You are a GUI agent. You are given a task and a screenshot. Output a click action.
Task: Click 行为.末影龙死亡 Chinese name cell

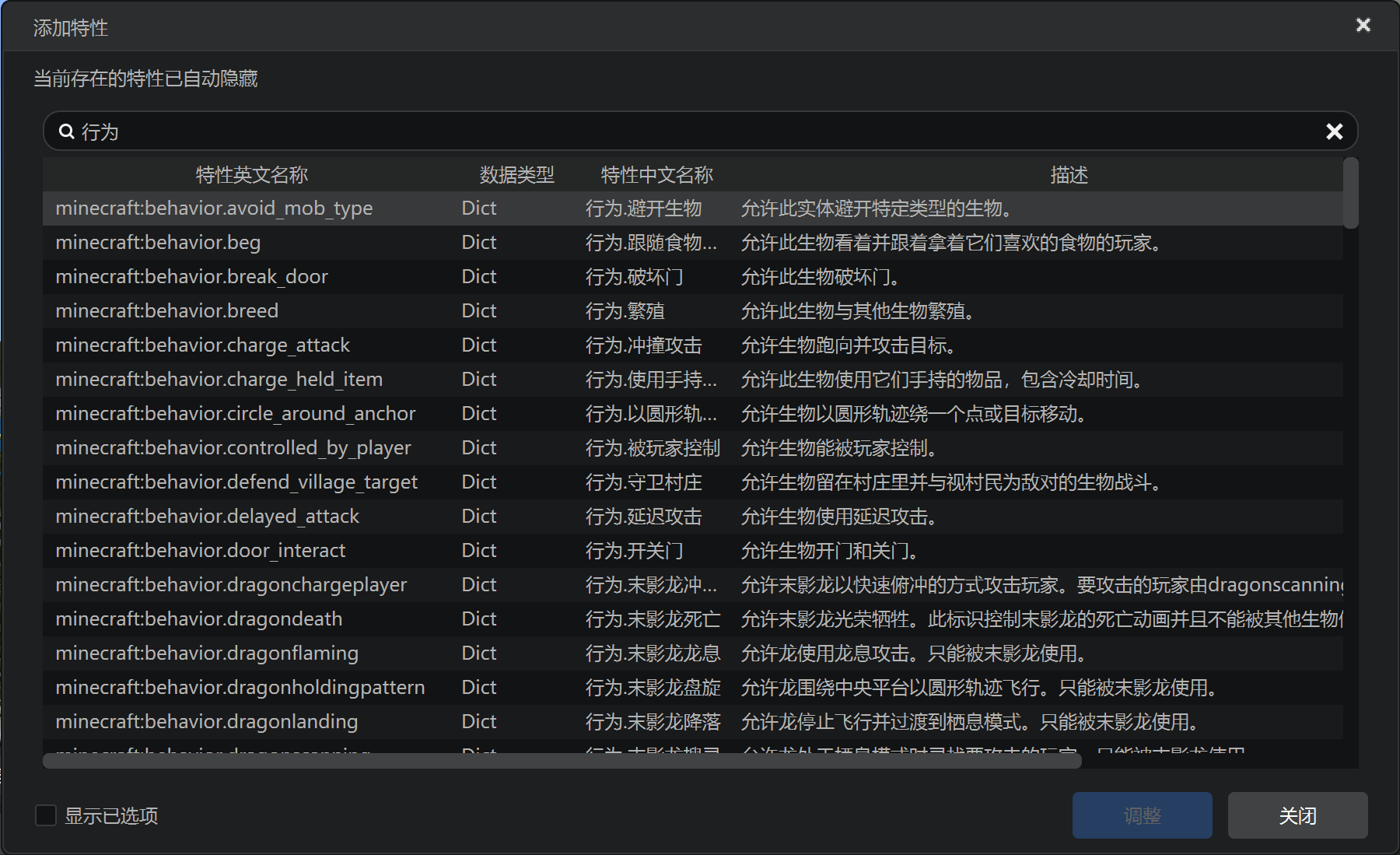653,619
